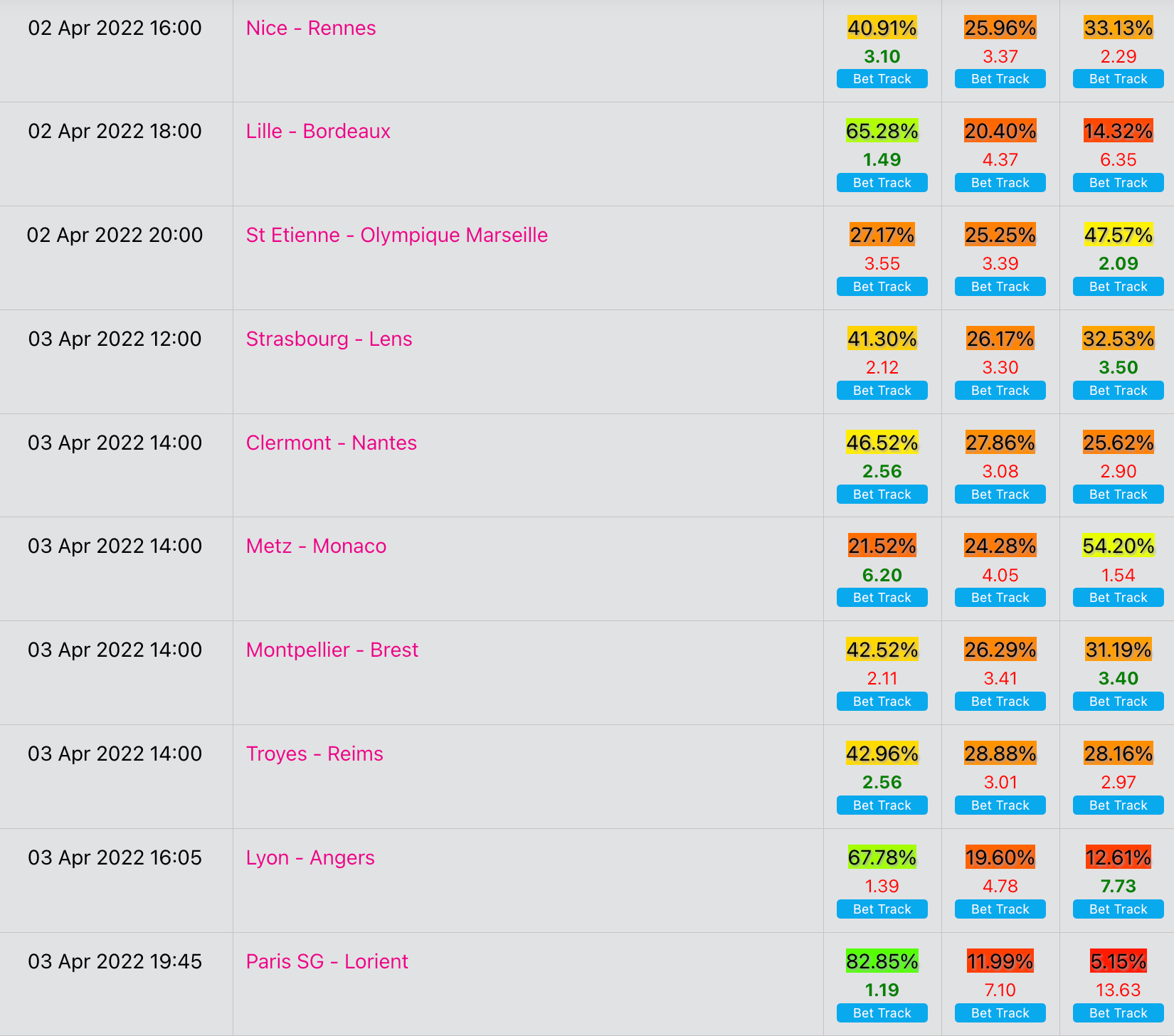Click Bet Track under Nantes 2.90 odds
This screenshot has width=1174, height=1036.
coord(1119,495)
